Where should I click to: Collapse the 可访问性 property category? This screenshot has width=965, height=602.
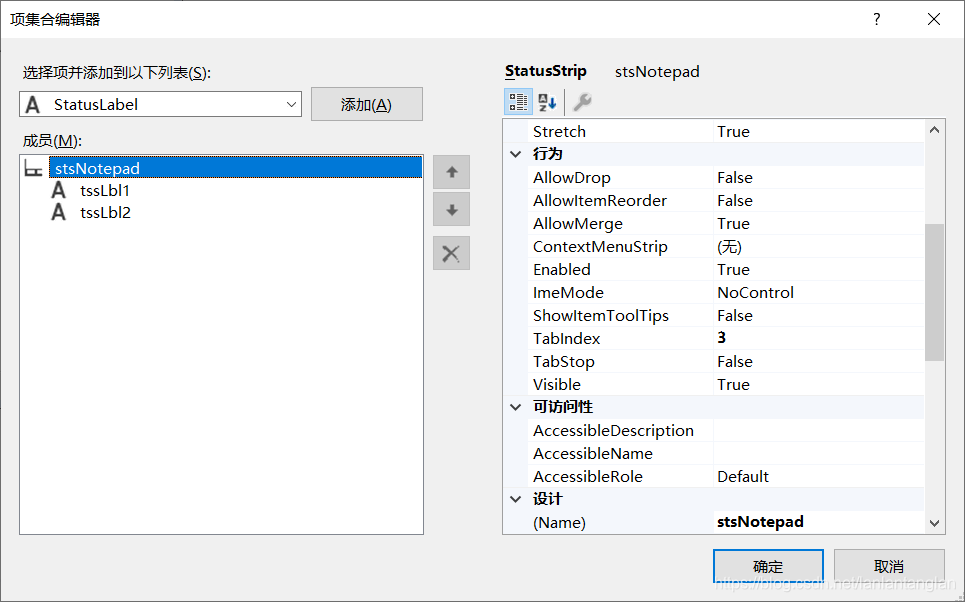[x=516, y=407]
